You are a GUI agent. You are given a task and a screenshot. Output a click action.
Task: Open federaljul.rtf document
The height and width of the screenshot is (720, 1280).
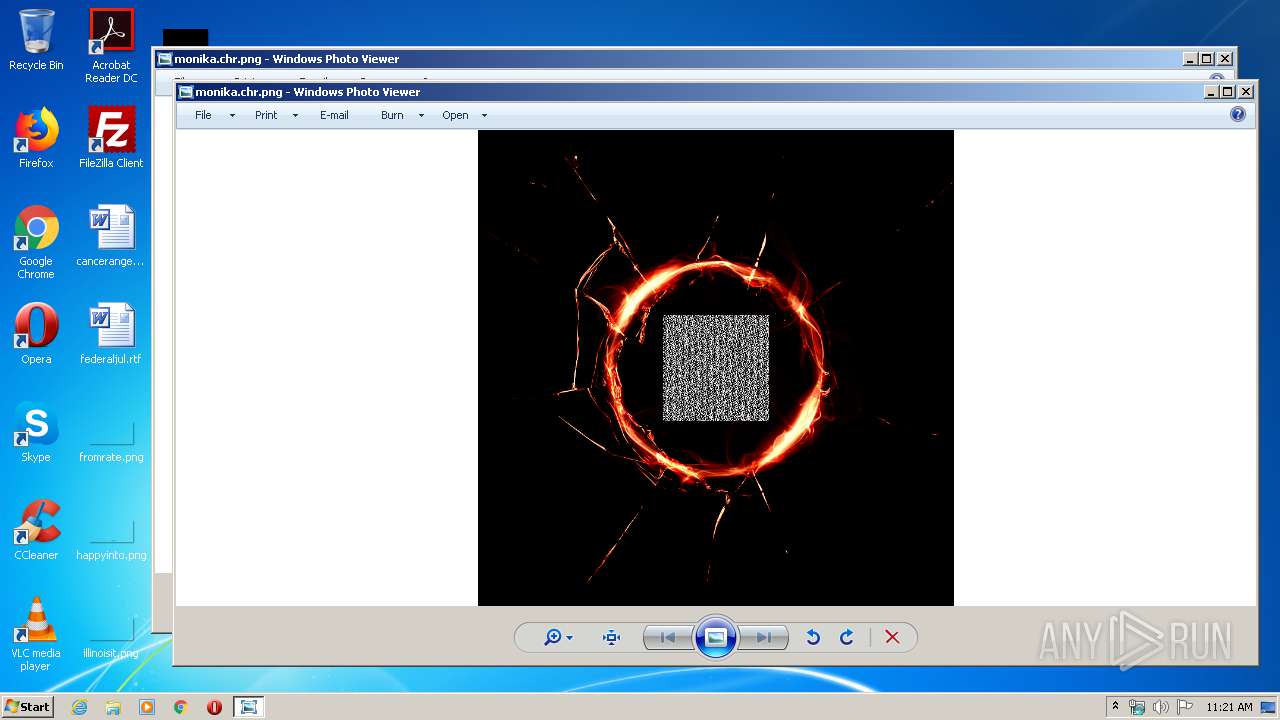111,334
